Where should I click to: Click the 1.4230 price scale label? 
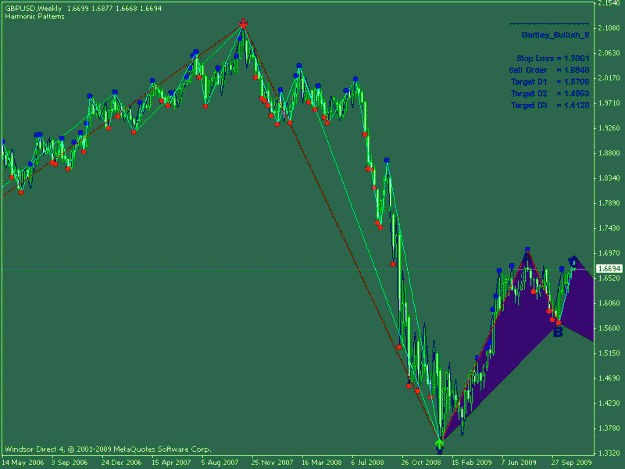[x=609, y=403]
